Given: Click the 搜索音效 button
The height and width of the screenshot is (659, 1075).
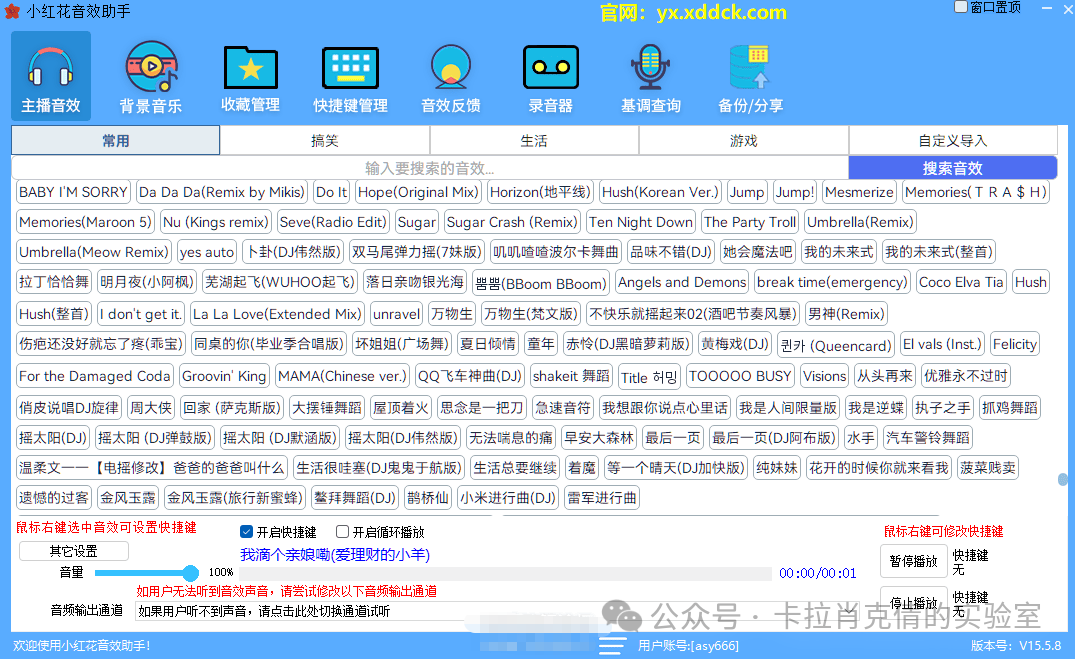Looking at the screenshot, I should [952, 168].
